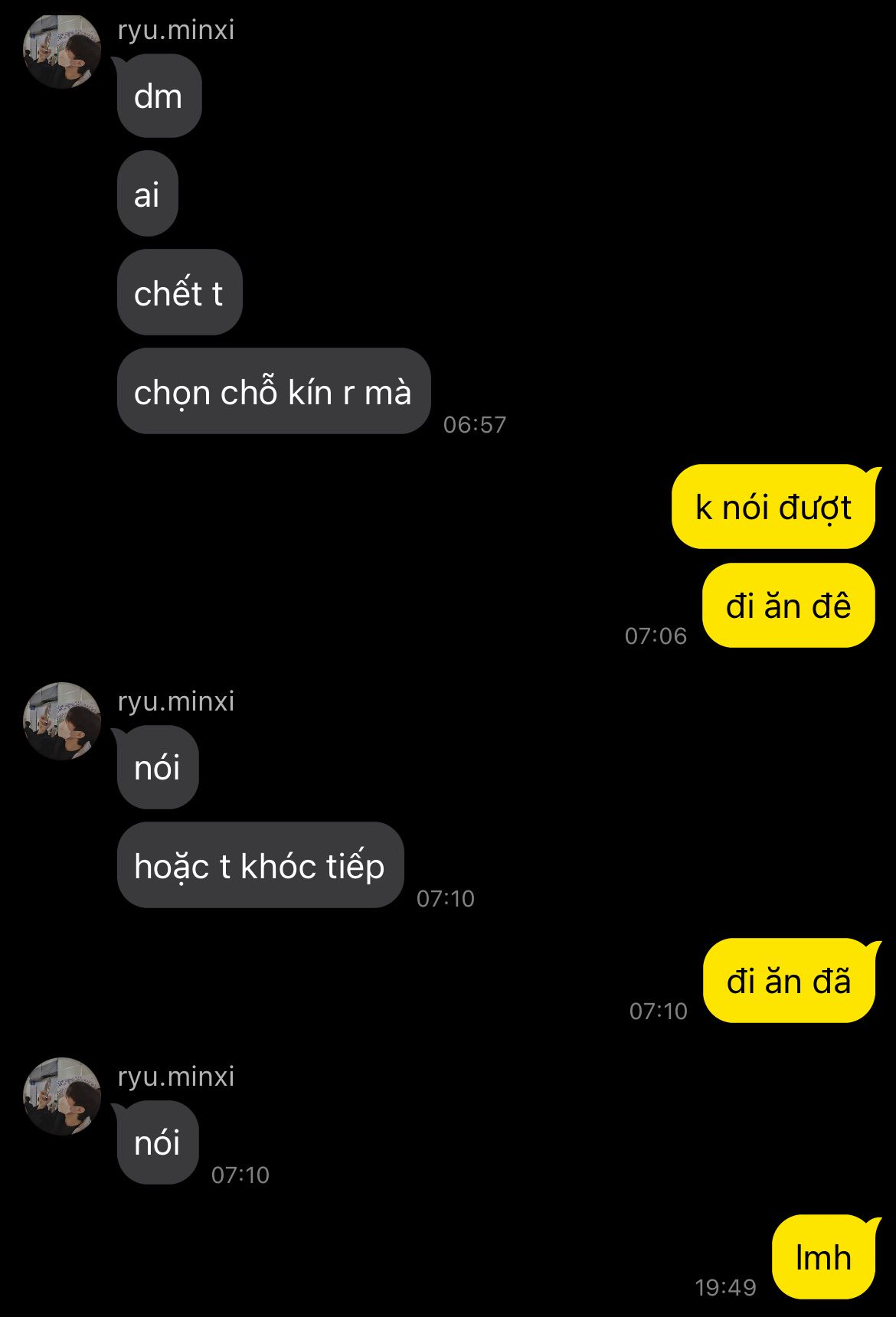Select first 'nói' bubble above 'hoặc t khóc tiếp'
The height and width of the screenshot is (1317, 896).
pos(157,767)
